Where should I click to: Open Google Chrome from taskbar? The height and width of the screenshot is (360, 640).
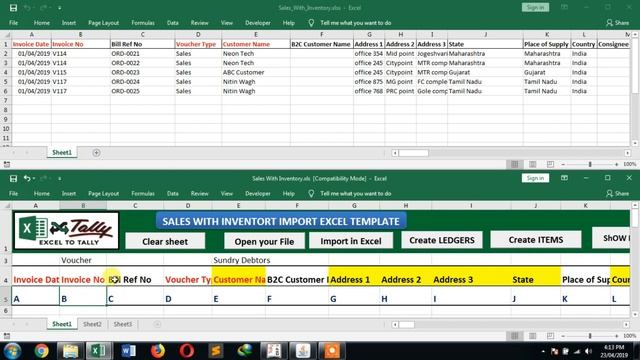click(41, 351)
